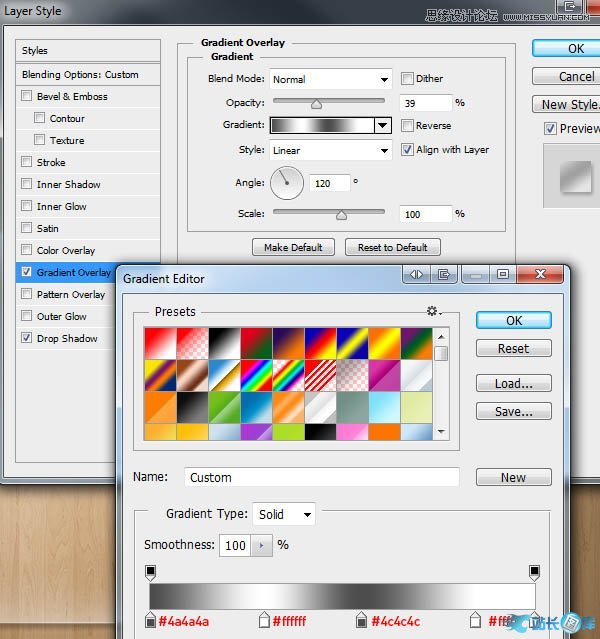The width and height of the screenshot is (600, 639).
Task: Pick the red diagonal stripes gradient preset
Action: [x=320, y=375]
